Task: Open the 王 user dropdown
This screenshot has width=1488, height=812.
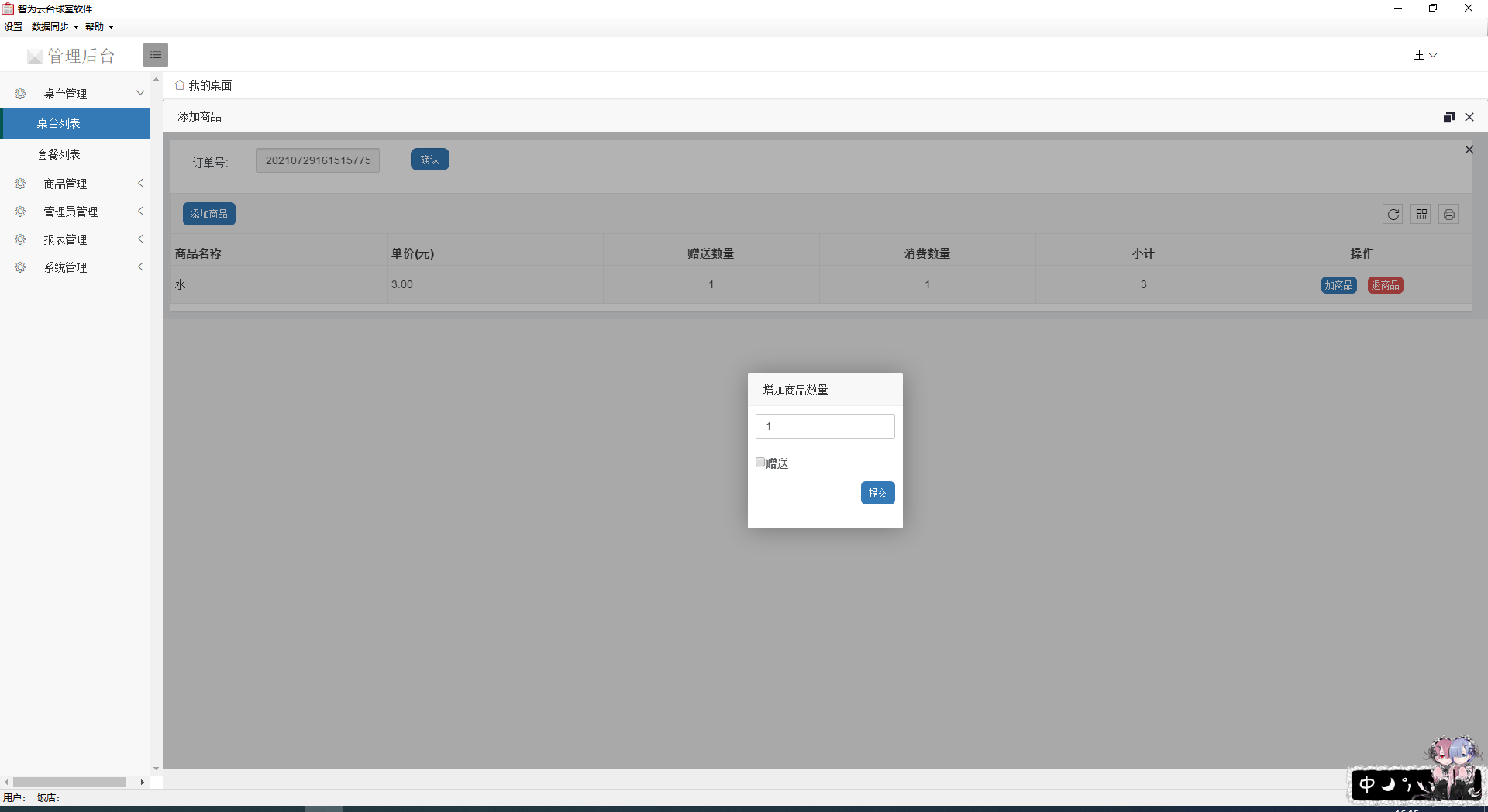Action: coord(1424,55)
